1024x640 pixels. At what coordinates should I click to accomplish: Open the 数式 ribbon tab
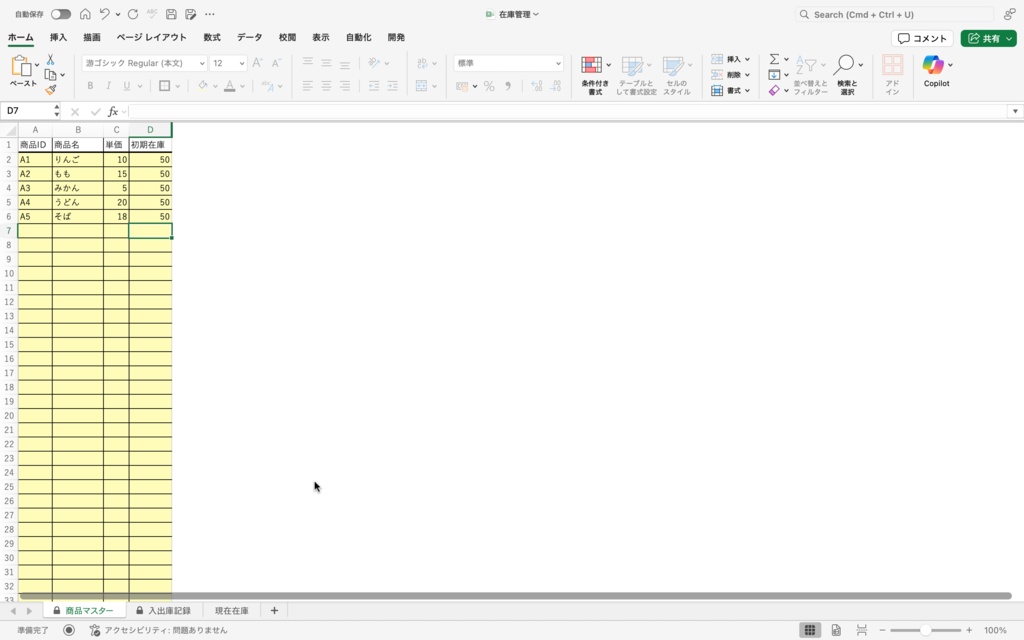click(212, 37)
